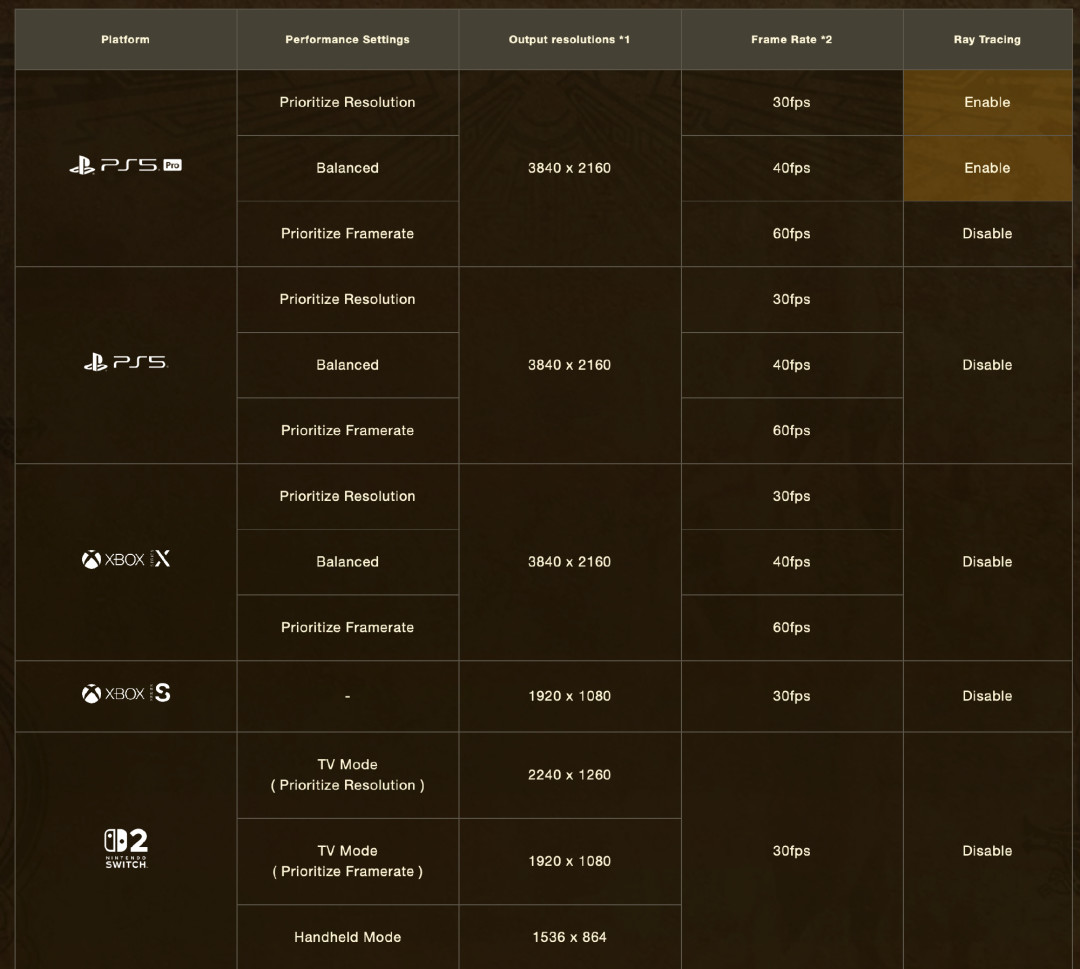Click Switch 2 2240 x 1260 resolution
Viewport: 1080px width, 969px height.
click(570, 775)
